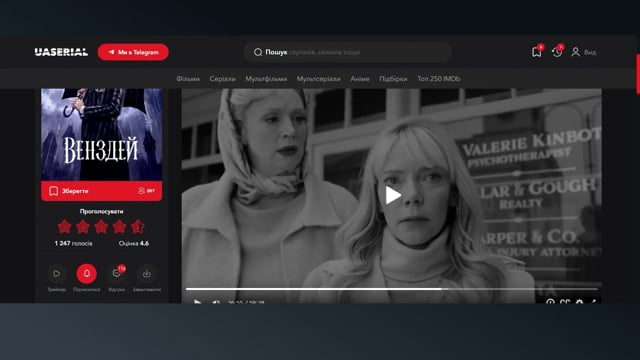Open the Фільми menu item
The image size is (640, 360).
tap(188, 79)
